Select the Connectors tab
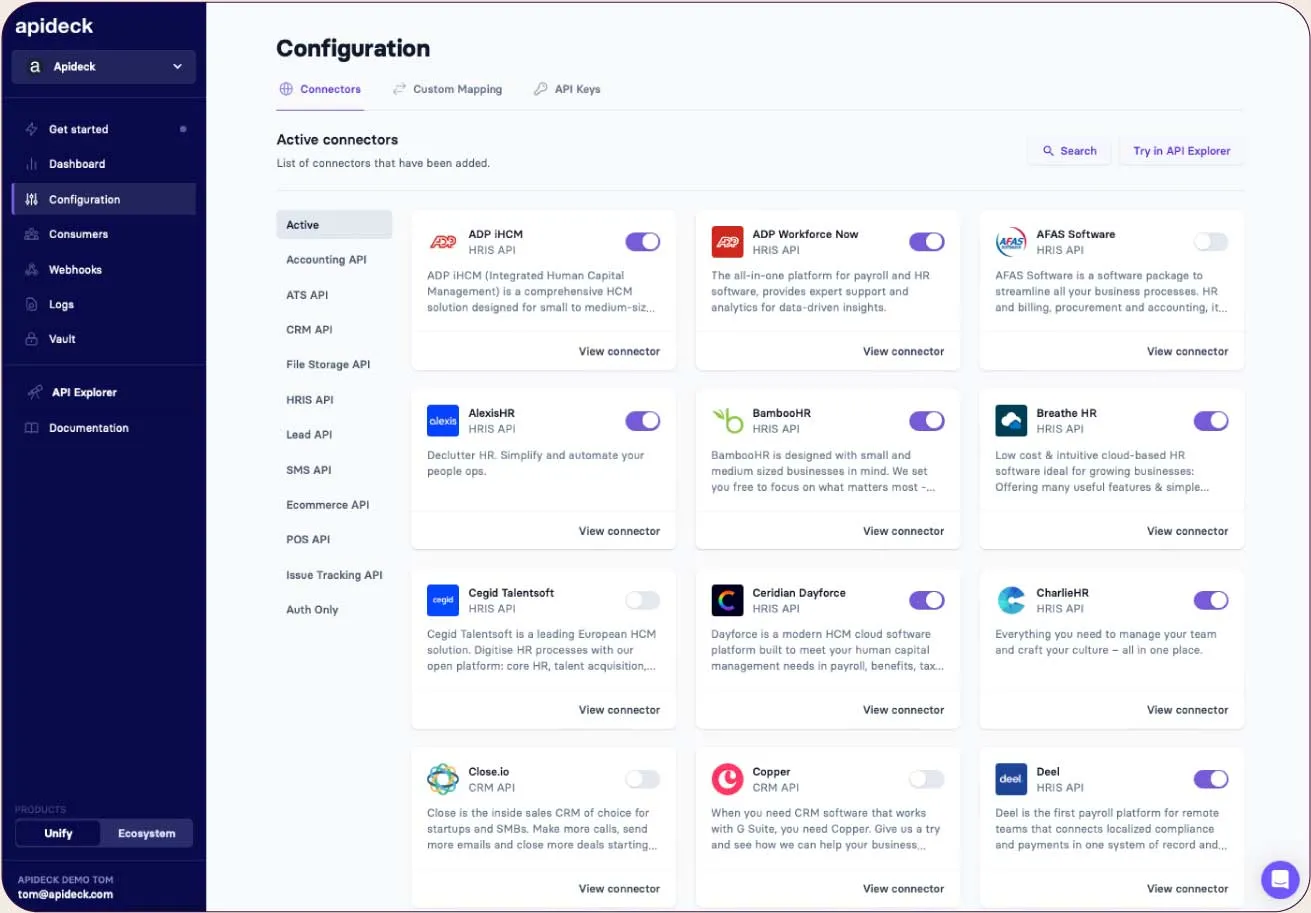 [x=320, y=89]
